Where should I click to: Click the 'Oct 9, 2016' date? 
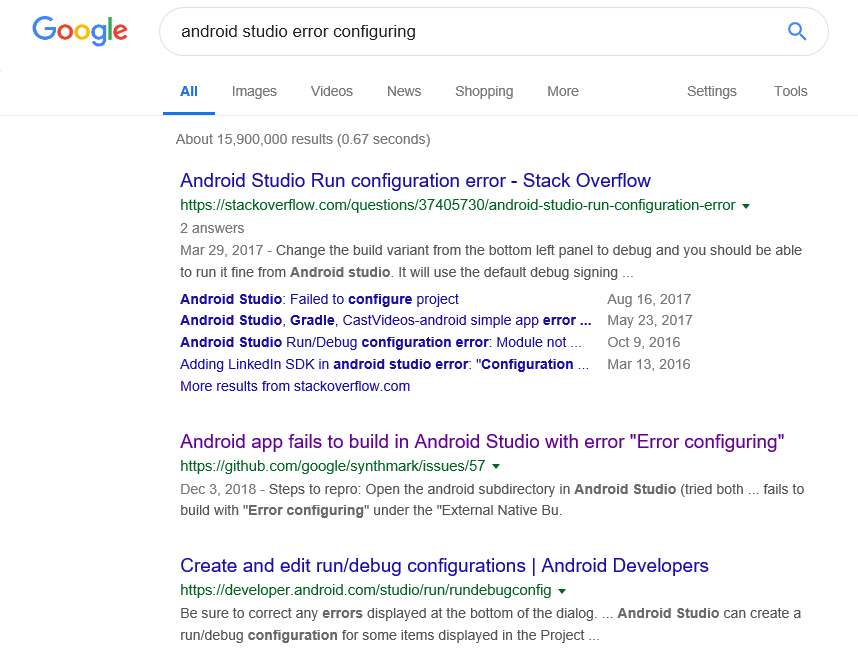point(644,343)
